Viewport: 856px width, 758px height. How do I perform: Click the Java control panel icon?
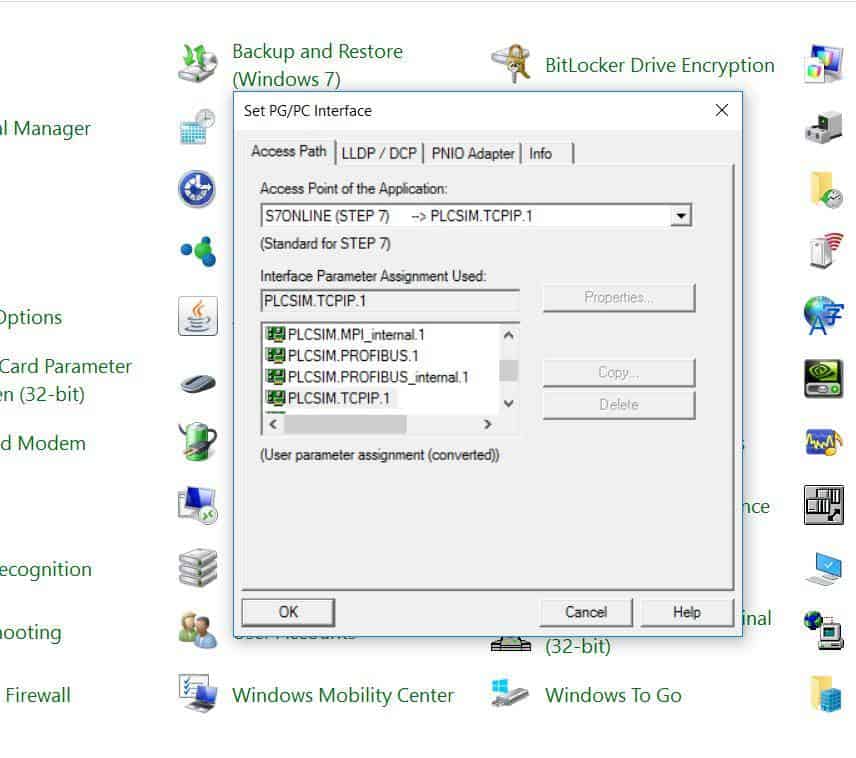[197, 316]
